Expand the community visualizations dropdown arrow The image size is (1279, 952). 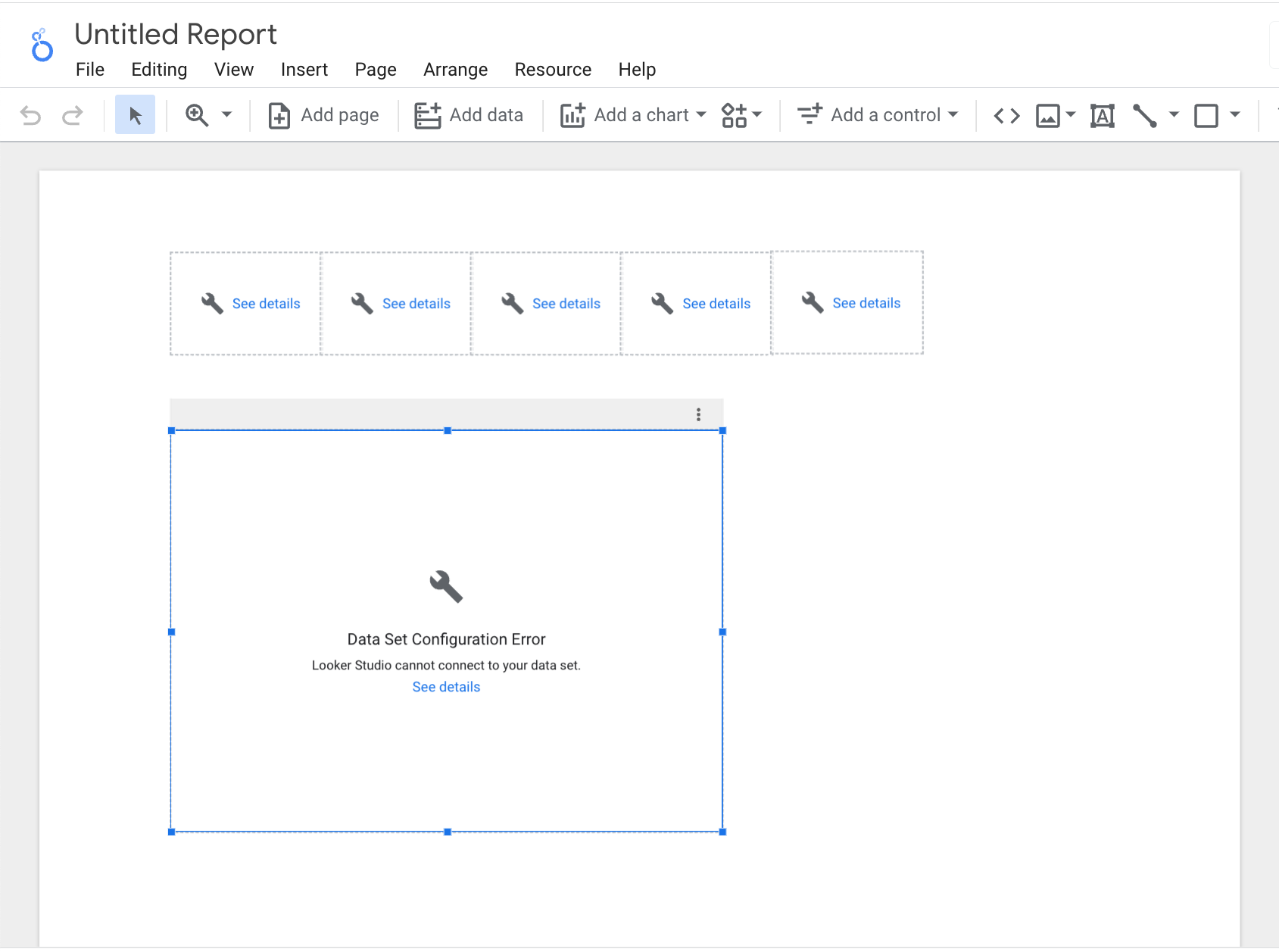coord(756,115)
